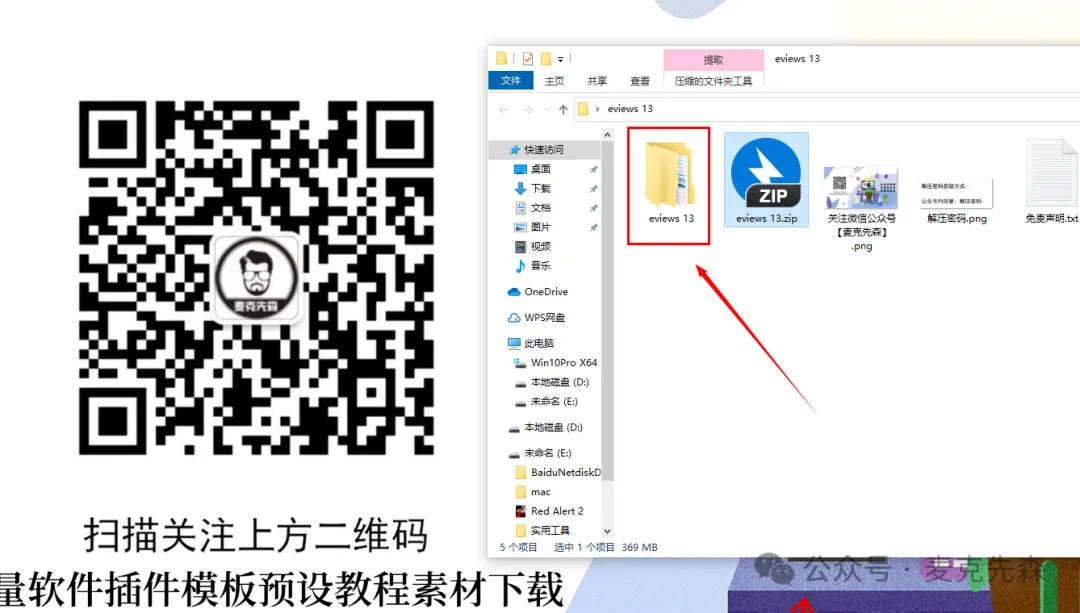Open the recent locations dropdown arrow
Image resolution: width=1080 pixels, height=613 pixels.
click(547, 110)
